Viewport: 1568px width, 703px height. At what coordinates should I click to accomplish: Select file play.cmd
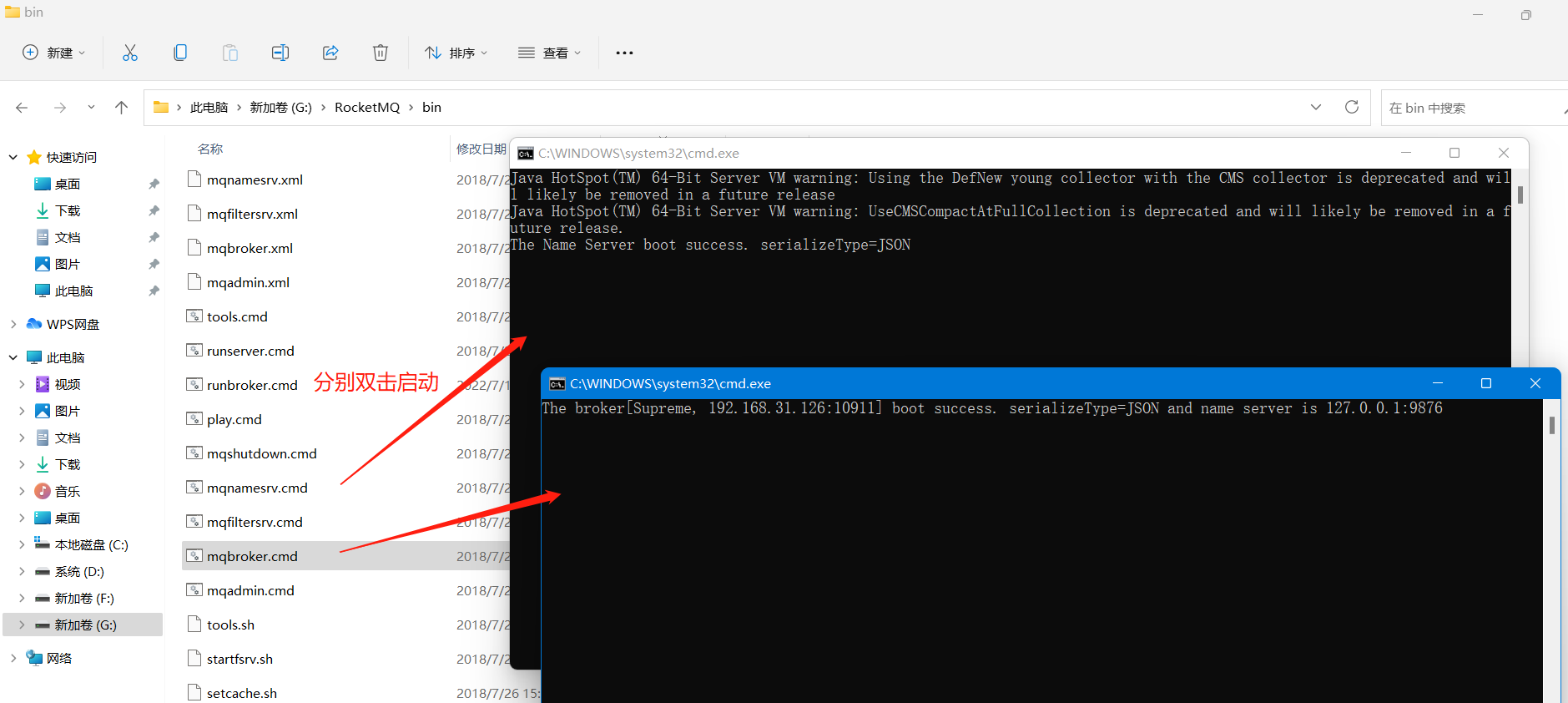coord(234,419)
